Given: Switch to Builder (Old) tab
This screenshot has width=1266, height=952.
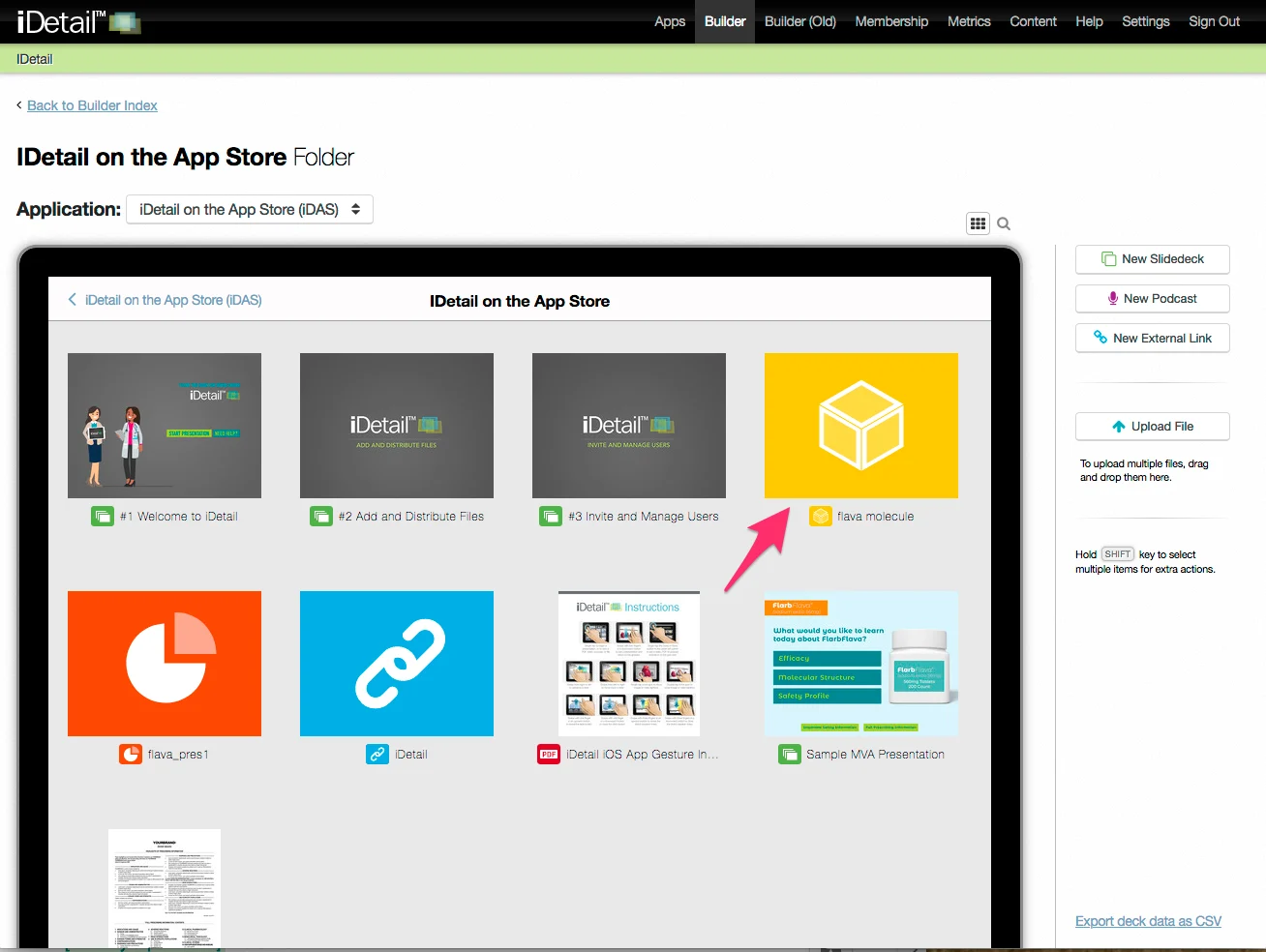Looking at the screenshot, I should (x=799, y=21).
